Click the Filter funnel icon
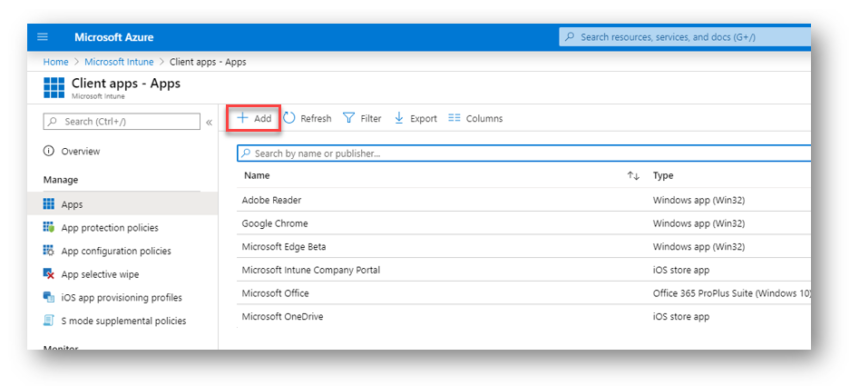 [349, 118]
